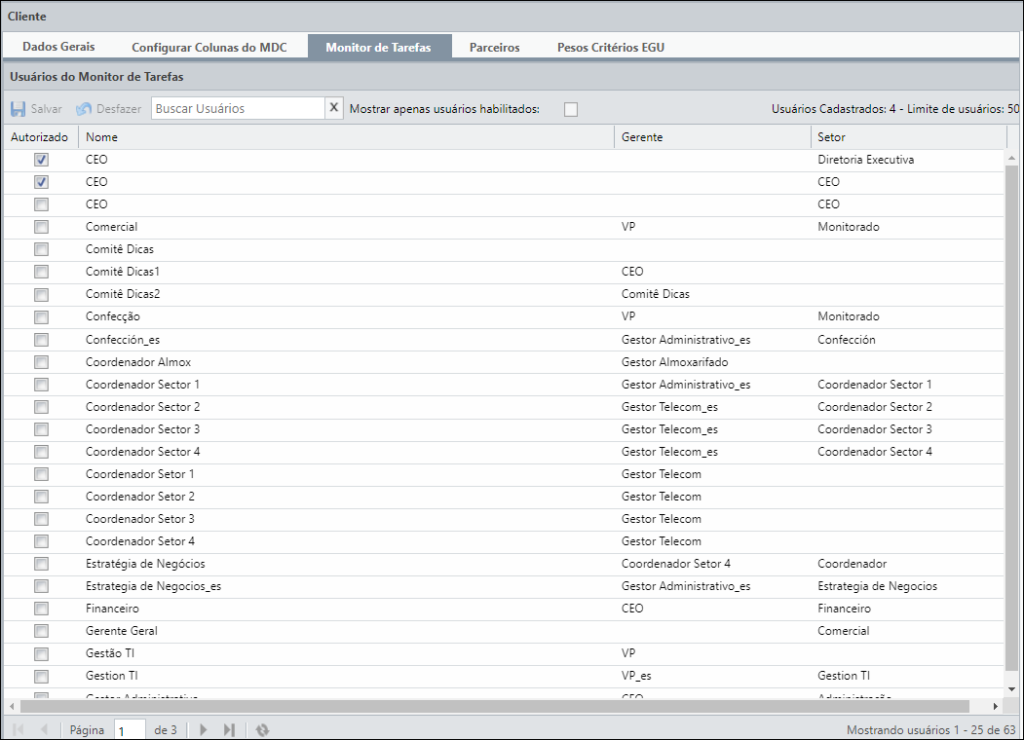This screenshot has width=1024, height=740.
Task: Select the 'Comitê Dicas2' name cell
Action: [x=123, y=294]
